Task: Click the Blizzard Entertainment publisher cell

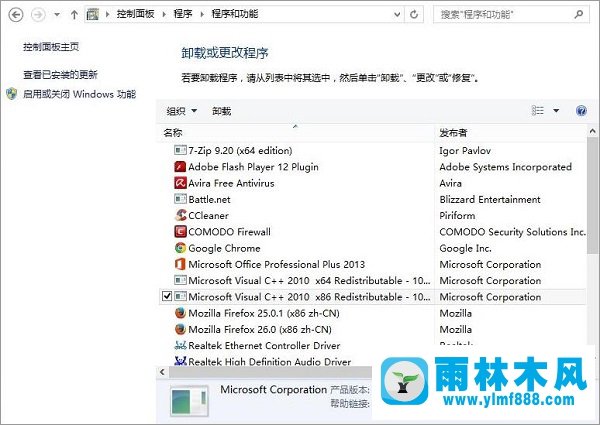Action: pos(490,199)
